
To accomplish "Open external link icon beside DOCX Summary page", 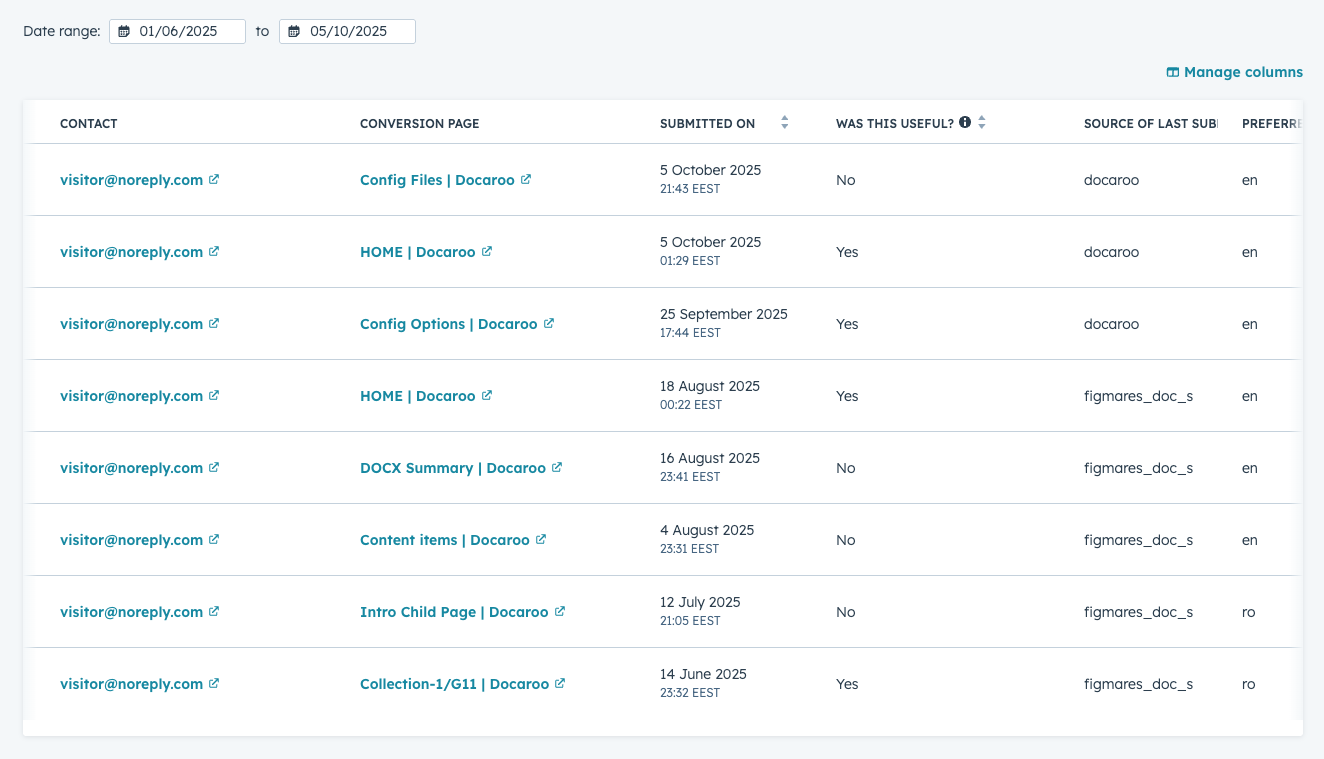I will click(557, 468).
